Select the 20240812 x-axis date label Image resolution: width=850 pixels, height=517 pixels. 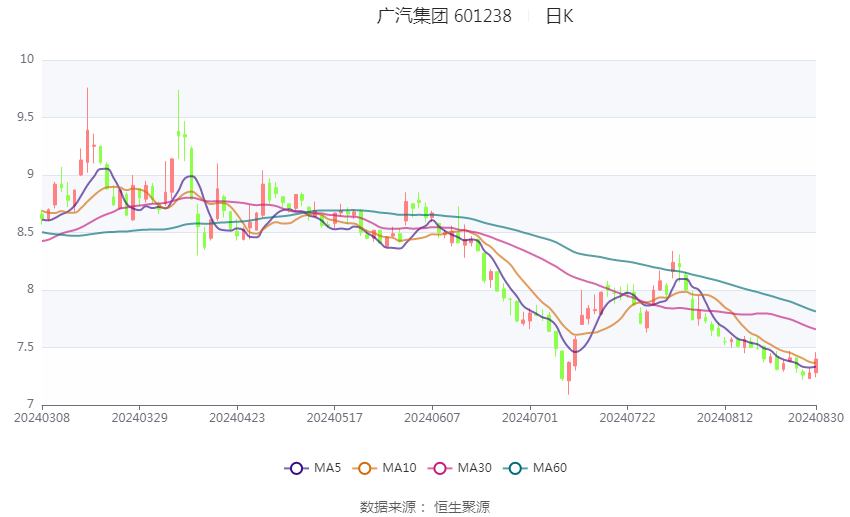(725, 418)
